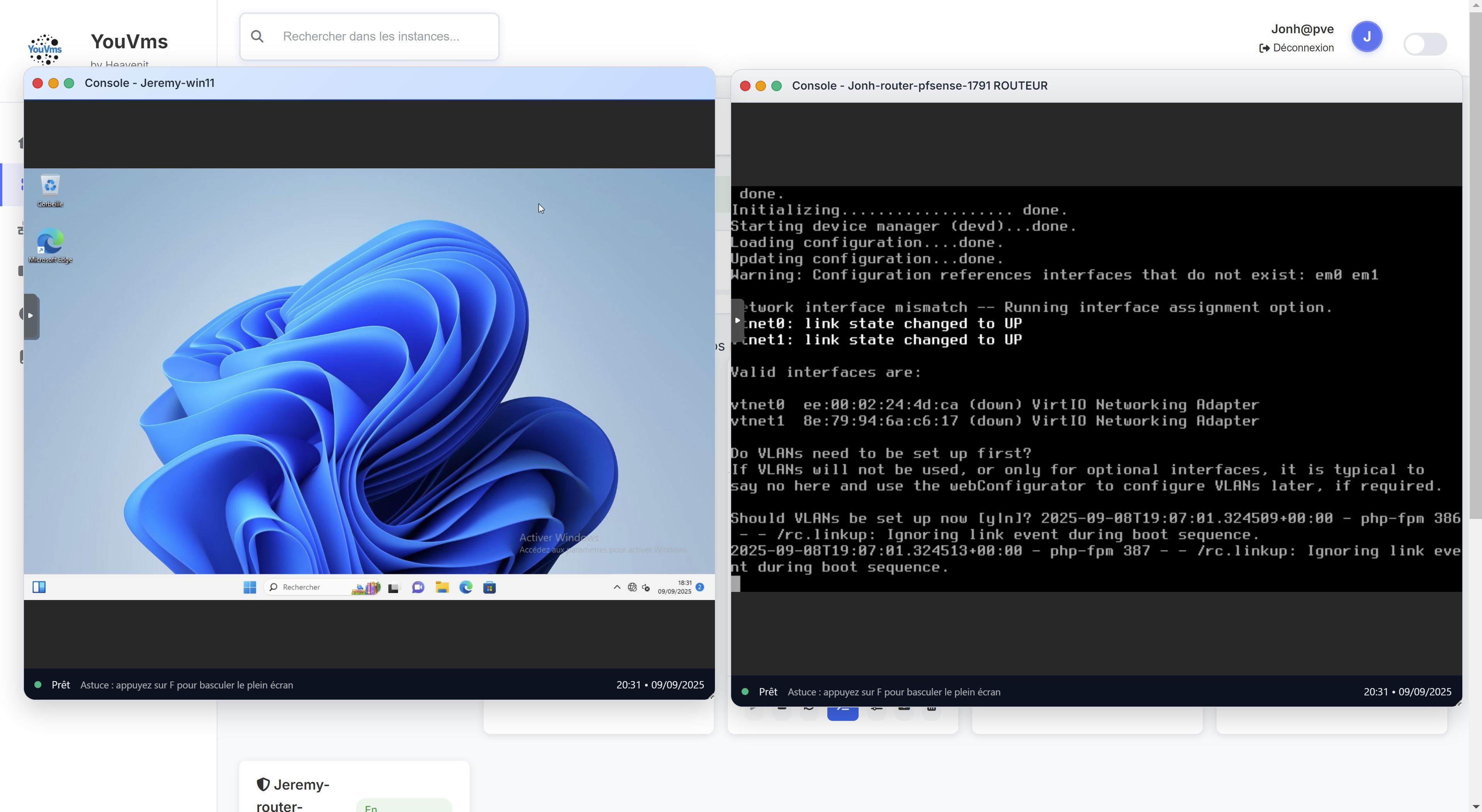Click the network status tray icon

pos(632,587)
